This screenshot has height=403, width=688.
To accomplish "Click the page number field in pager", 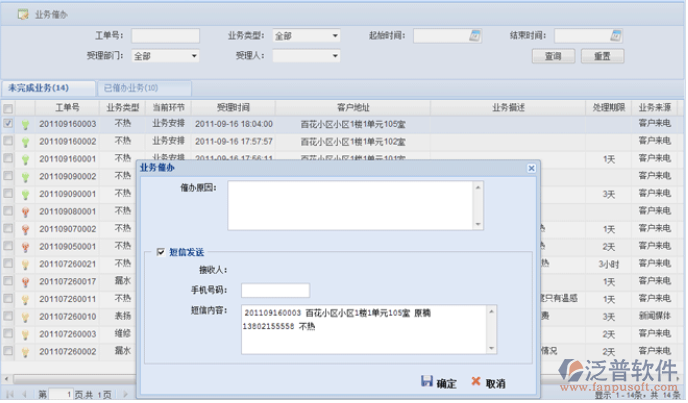I will tap(61, 395).
